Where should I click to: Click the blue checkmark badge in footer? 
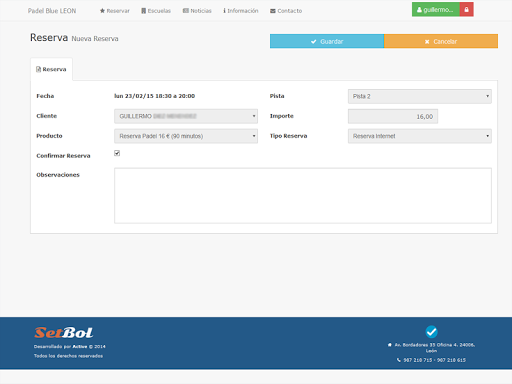click(431, 332)
